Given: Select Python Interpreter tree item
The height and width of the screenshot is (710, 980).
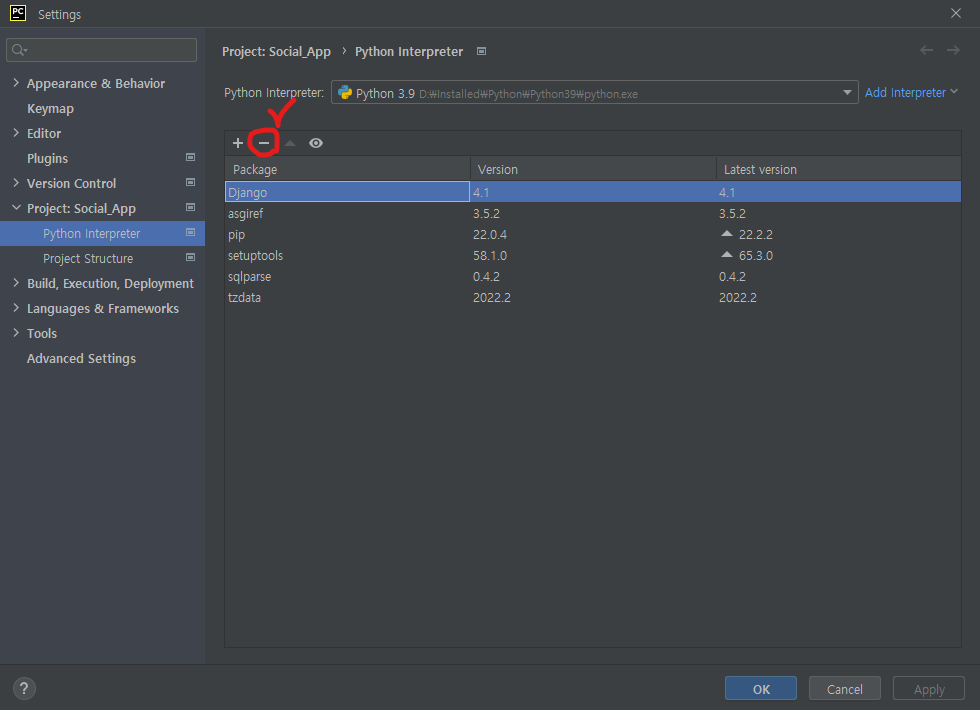Looking at the screenshot, I should click(x=102, y=233).
